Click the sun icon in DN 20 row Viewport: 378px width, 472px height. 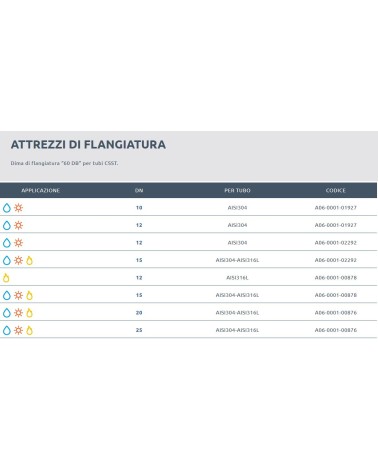click(x=18, y=313)
